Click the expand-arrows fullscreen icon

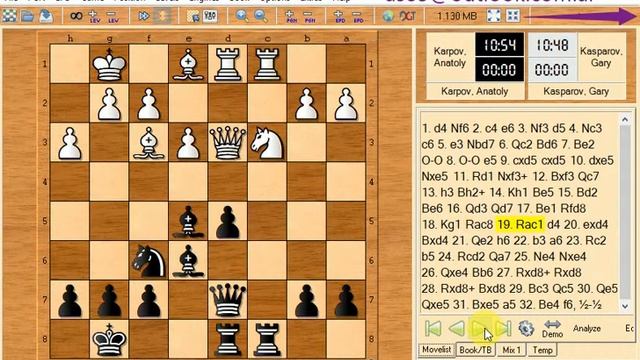[x=493, y=16]
